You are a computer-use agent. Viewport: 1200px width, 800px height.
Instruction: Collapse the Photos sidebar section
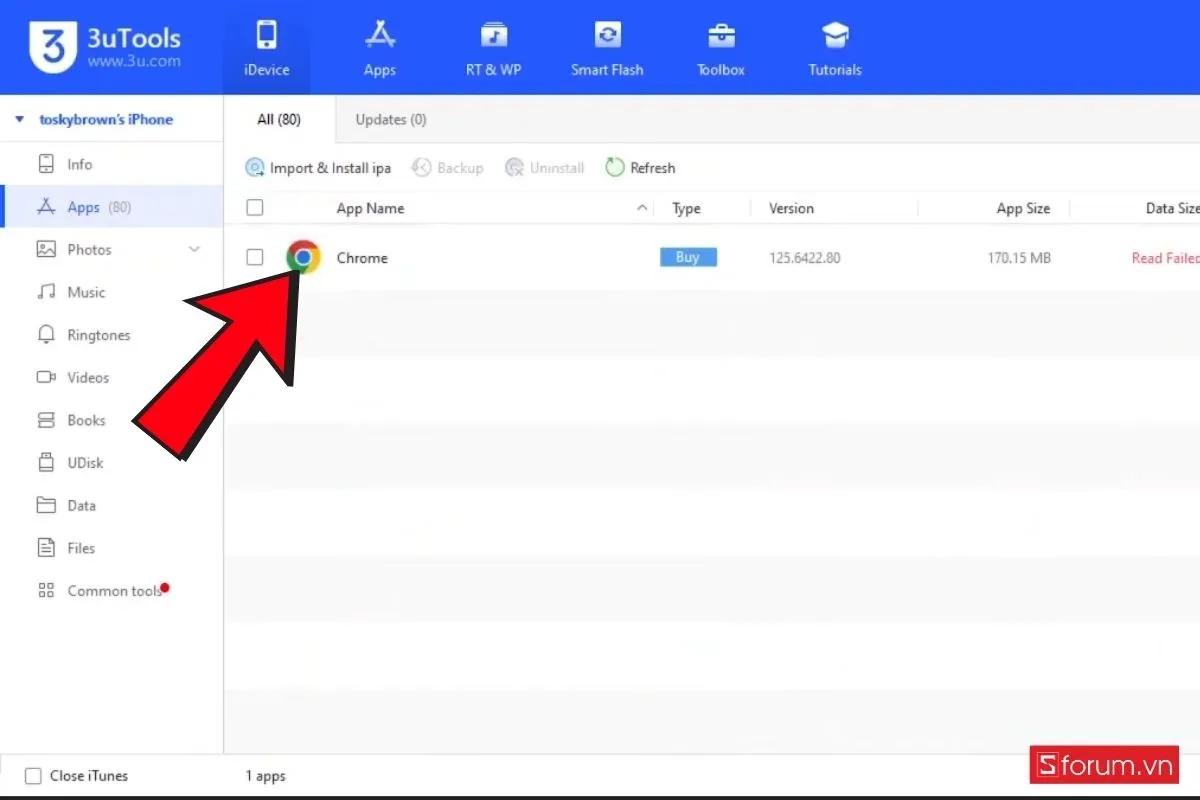196,249
